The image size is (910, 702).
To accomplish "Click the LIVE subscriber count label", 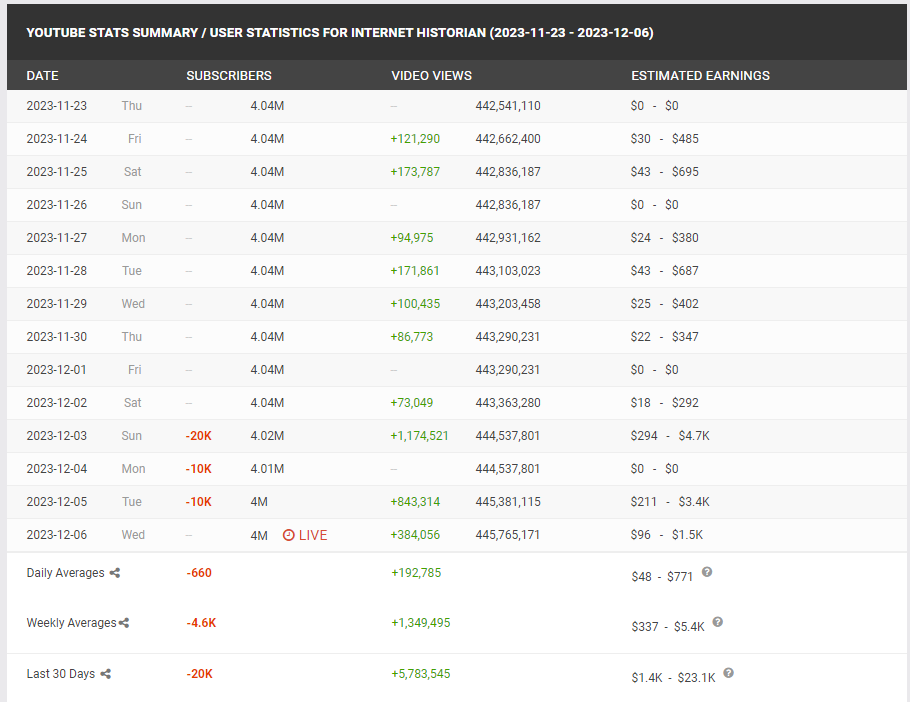I will (313, 535).
